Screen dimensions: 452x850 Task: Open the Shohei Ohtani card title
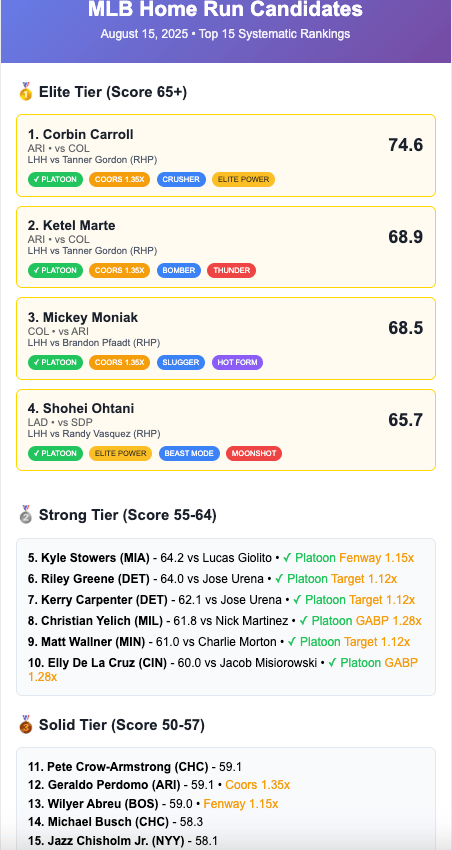(x=81, y=408)
